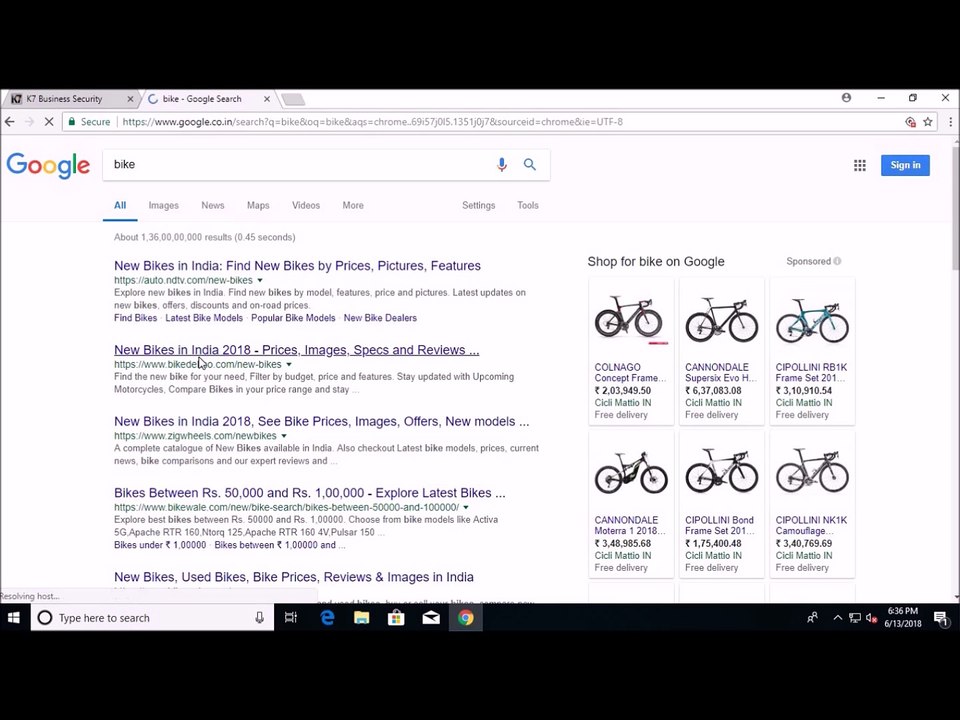The height and width of the screenshot is (720, 960).
Task: Click CIPOLLINI Bond Frame Set image
Action: coord(721,472)
